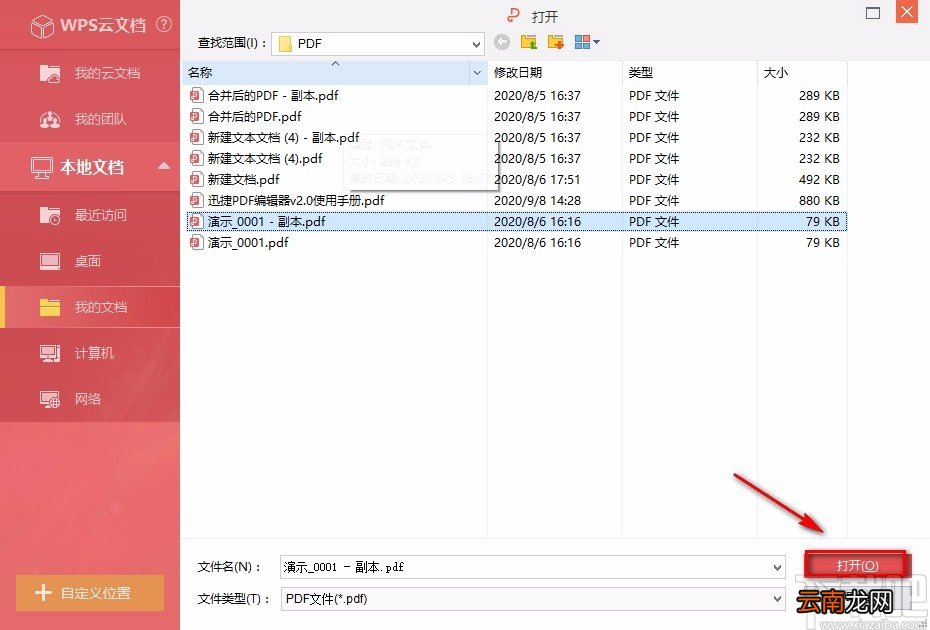Open the 文件类型 PDF文件(*.pdf) dropdown
930x630 pixels.
533,599
